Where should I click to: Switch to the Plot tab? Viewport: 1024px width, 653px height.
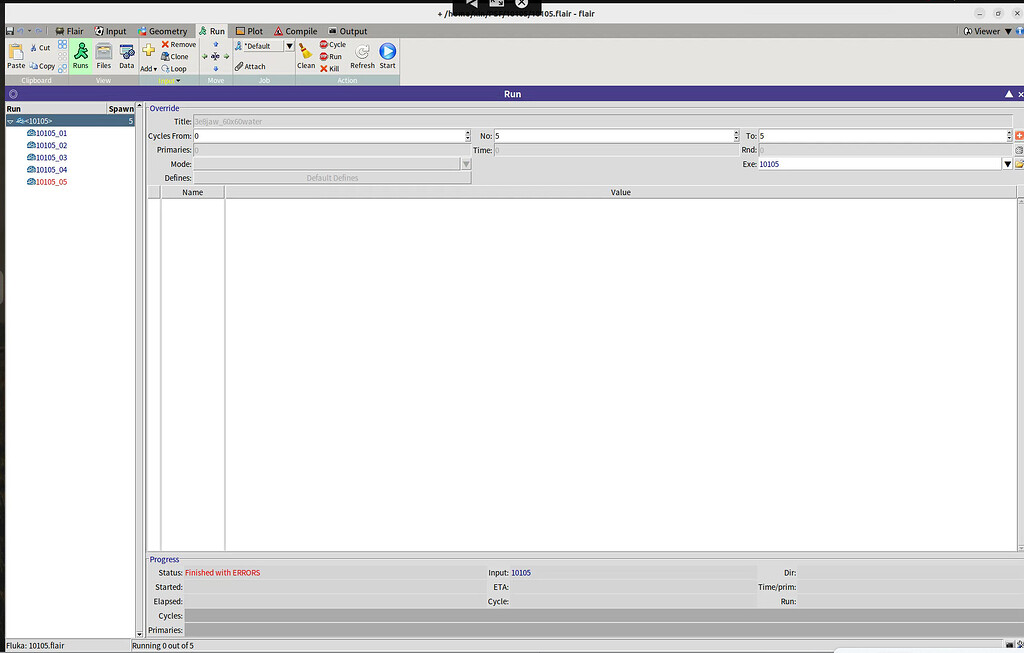(249, 31)
